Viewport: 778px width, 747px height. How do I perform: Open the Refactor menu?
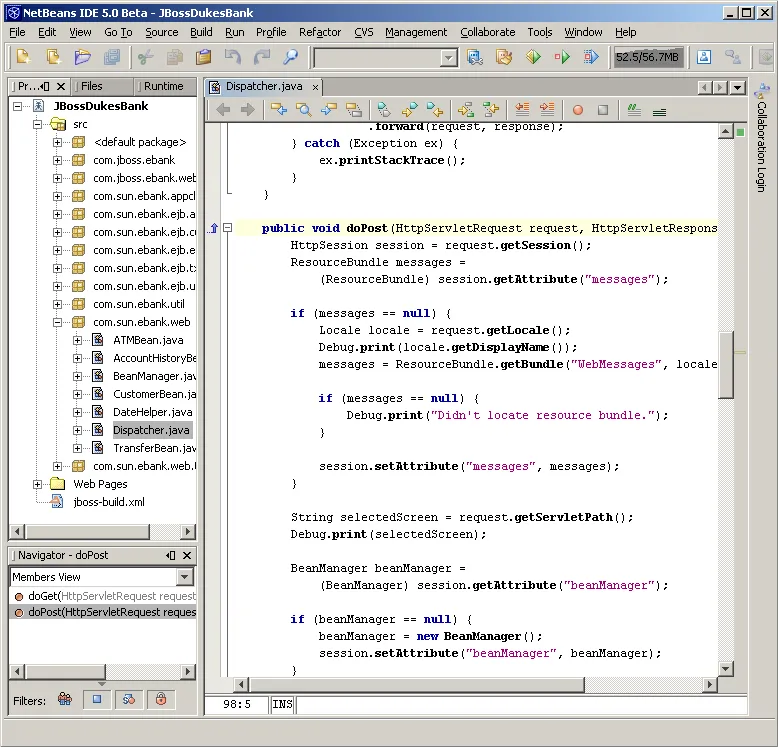click(320, 32)
